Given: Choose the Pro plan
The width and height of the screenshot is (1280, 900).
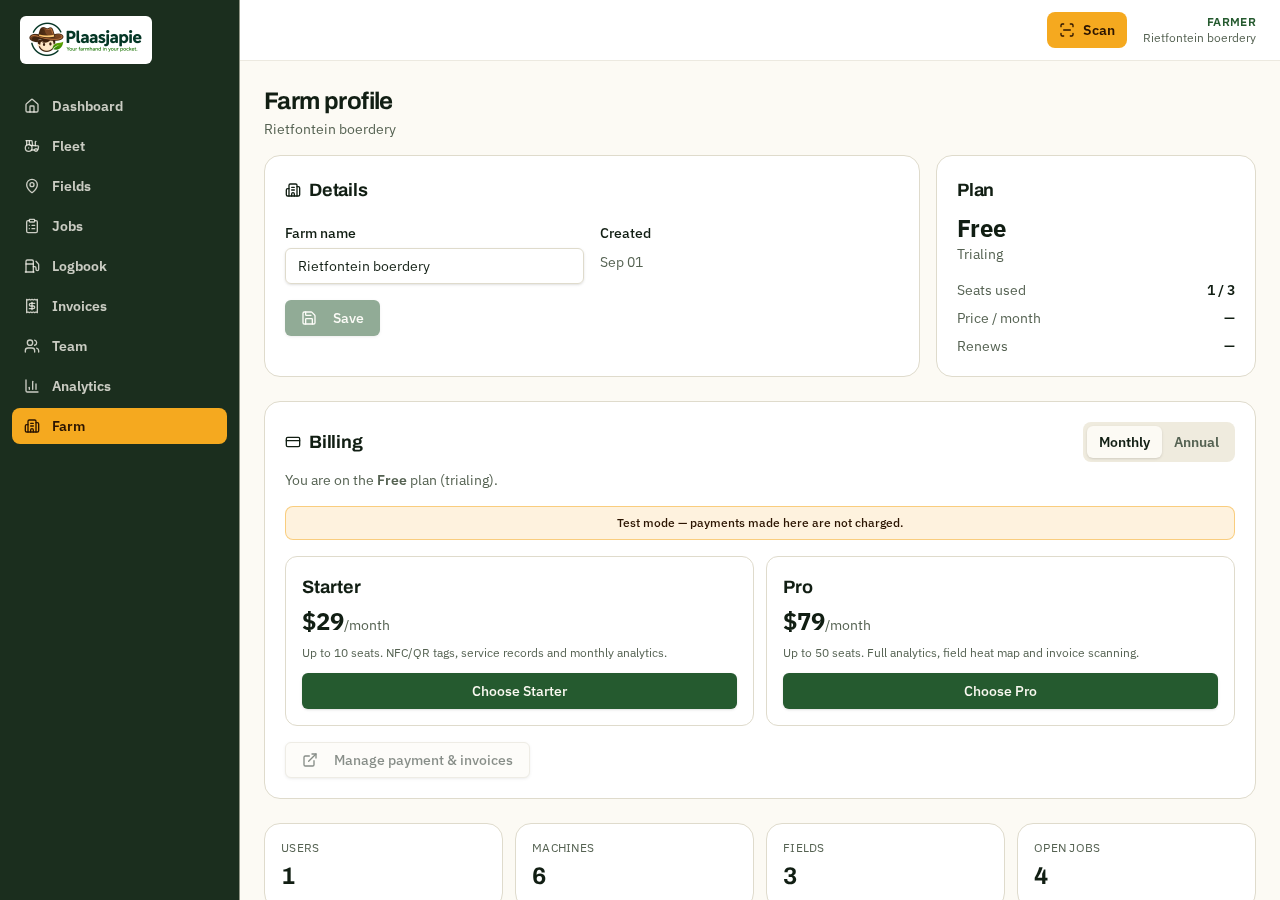Looking at the screenshot, I should [x=1000, y=691].
